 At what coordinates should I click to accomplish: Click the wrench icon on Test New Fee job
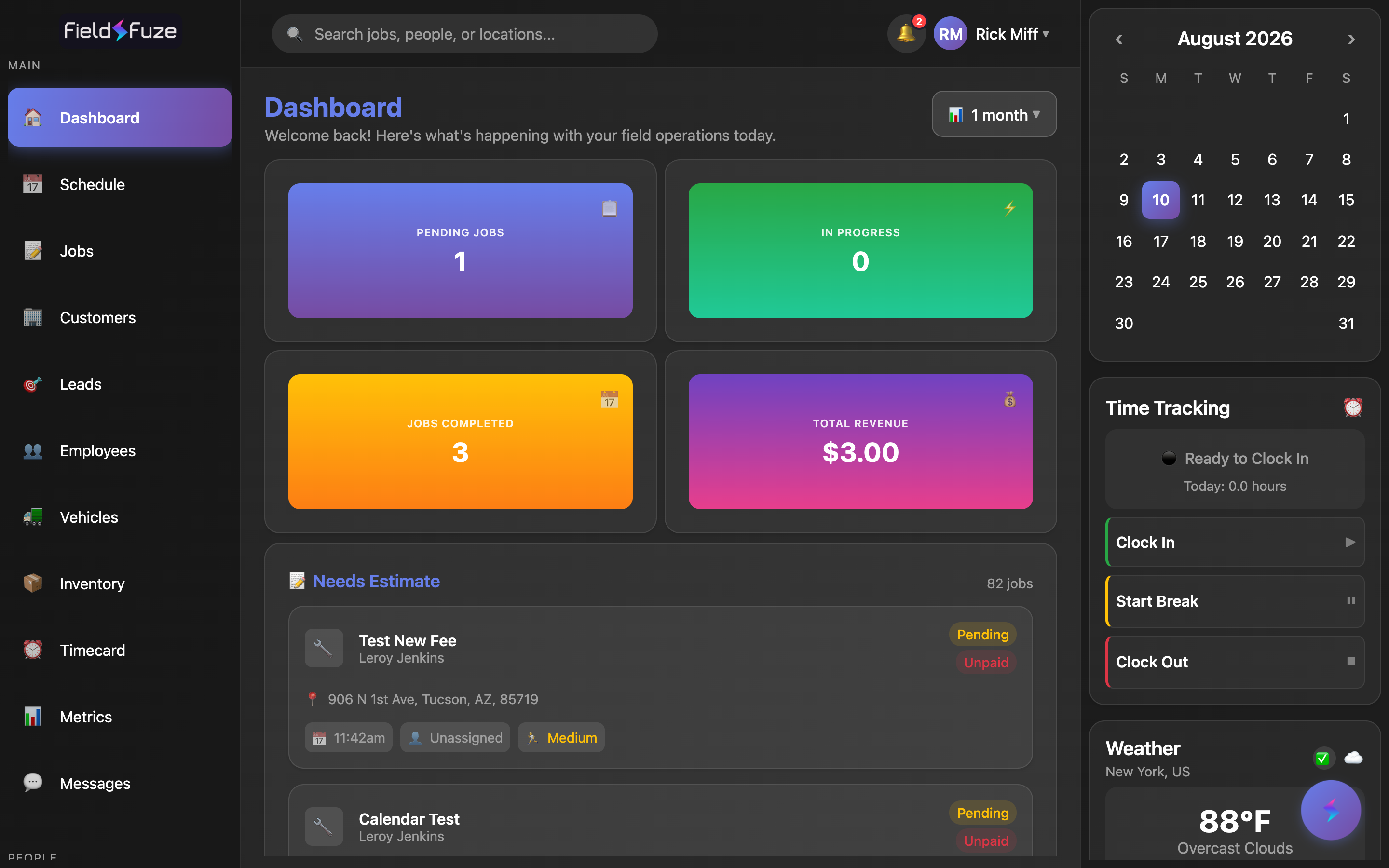[324, 648]
